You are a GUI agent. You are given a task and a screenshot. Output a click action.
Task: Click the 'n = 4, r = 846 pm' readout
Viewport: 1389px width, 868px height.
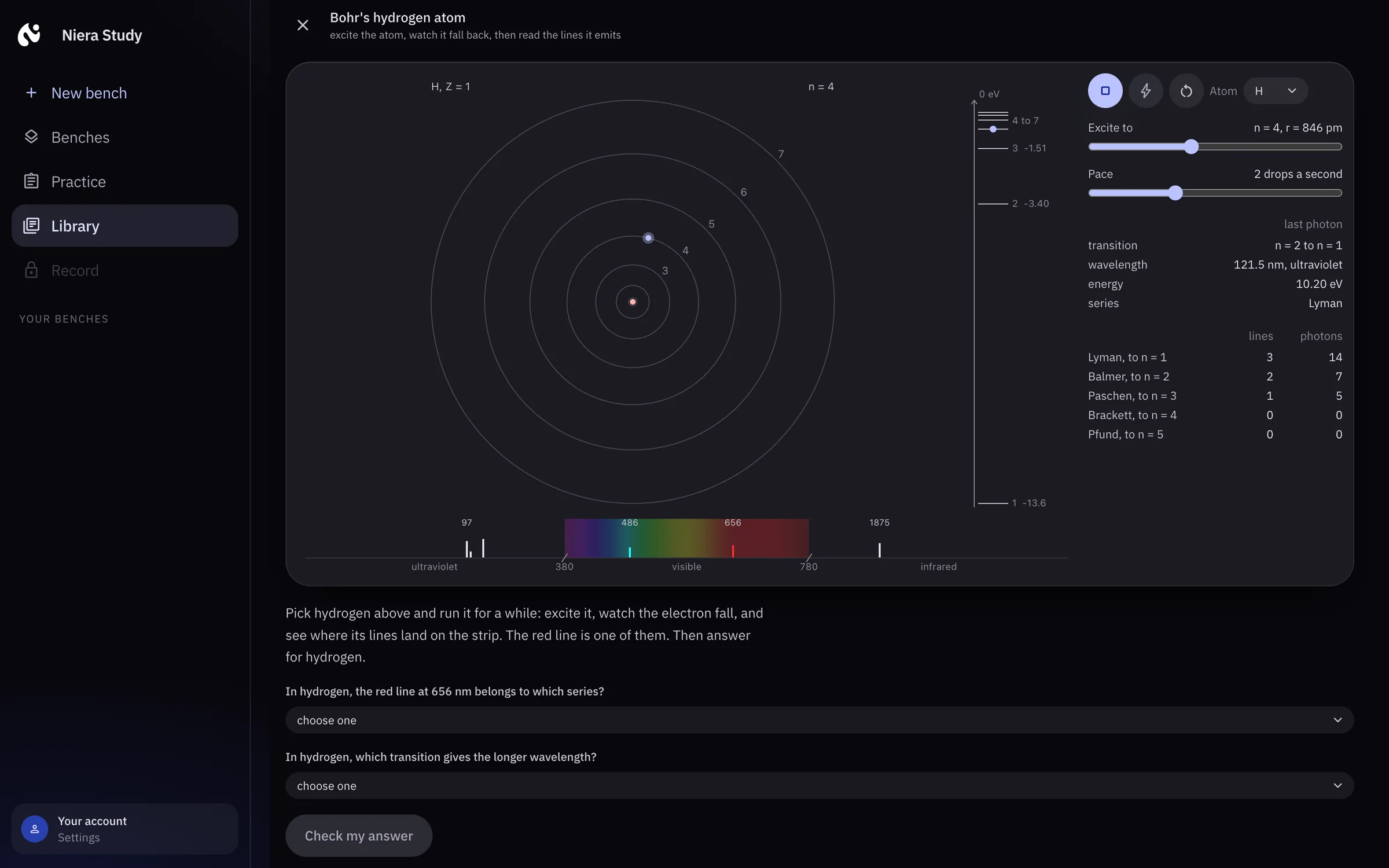click(1298, 127)
